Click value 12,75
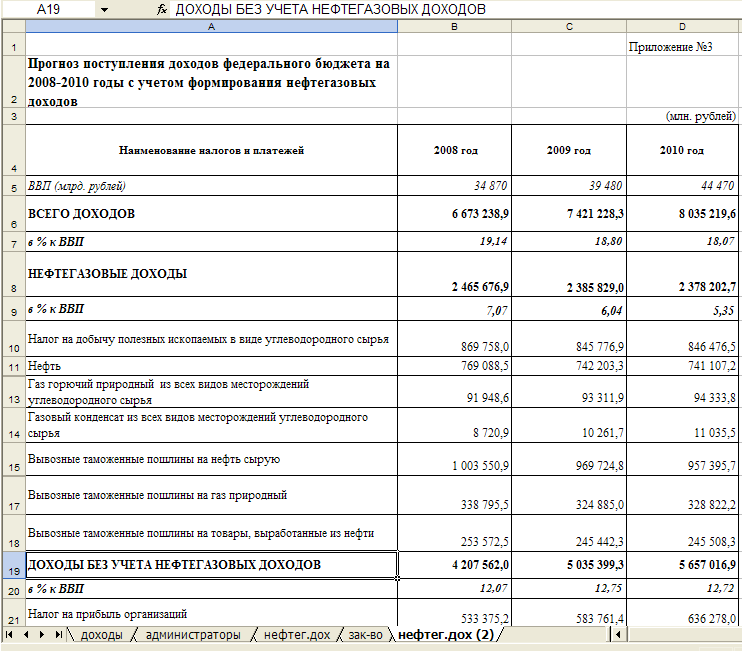This screenshot has height=651, width=742. (x=569, y=589)
